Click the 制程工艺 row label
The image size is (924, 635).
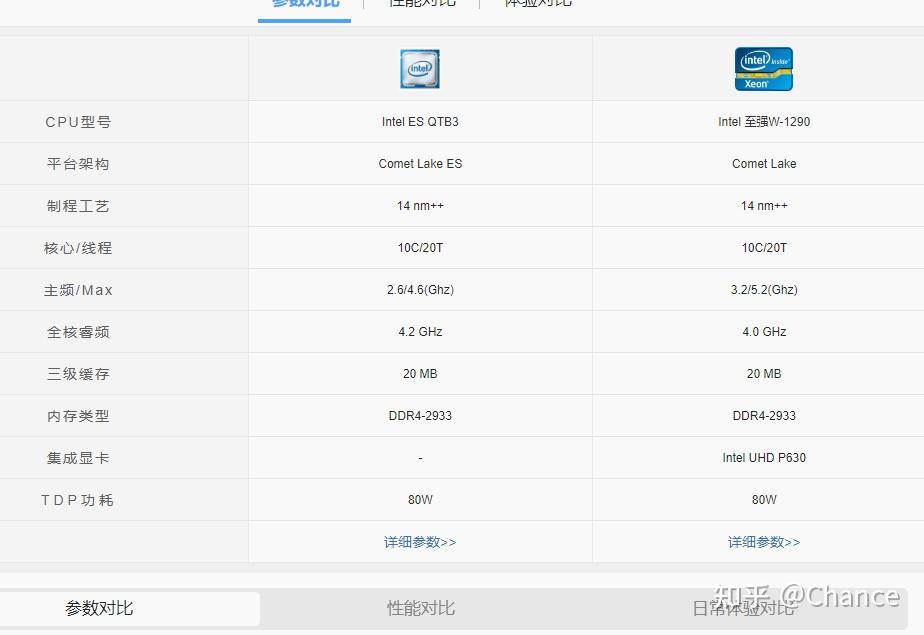[x=78, y=206]
